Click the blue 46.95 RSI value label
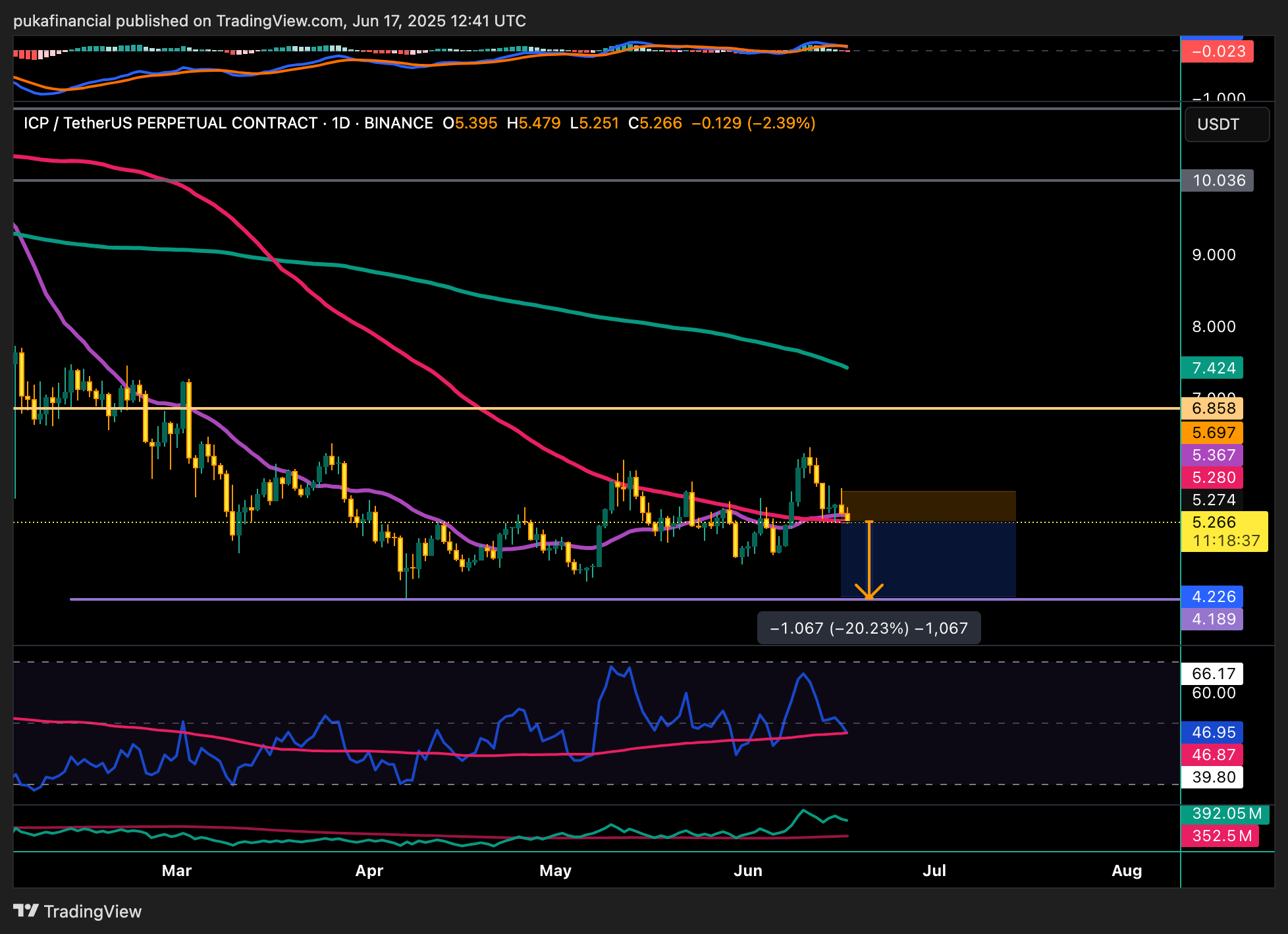The width and height of the screenshot is (1288, 934). coord(1212,732)
